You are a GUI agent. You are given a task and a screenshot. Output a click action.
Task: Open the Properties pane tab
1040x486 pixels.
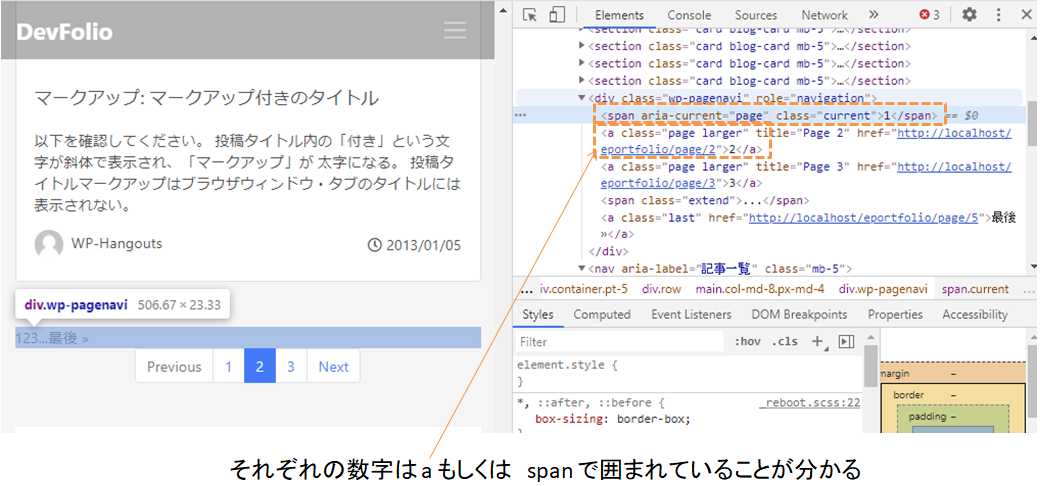(895, 314)
